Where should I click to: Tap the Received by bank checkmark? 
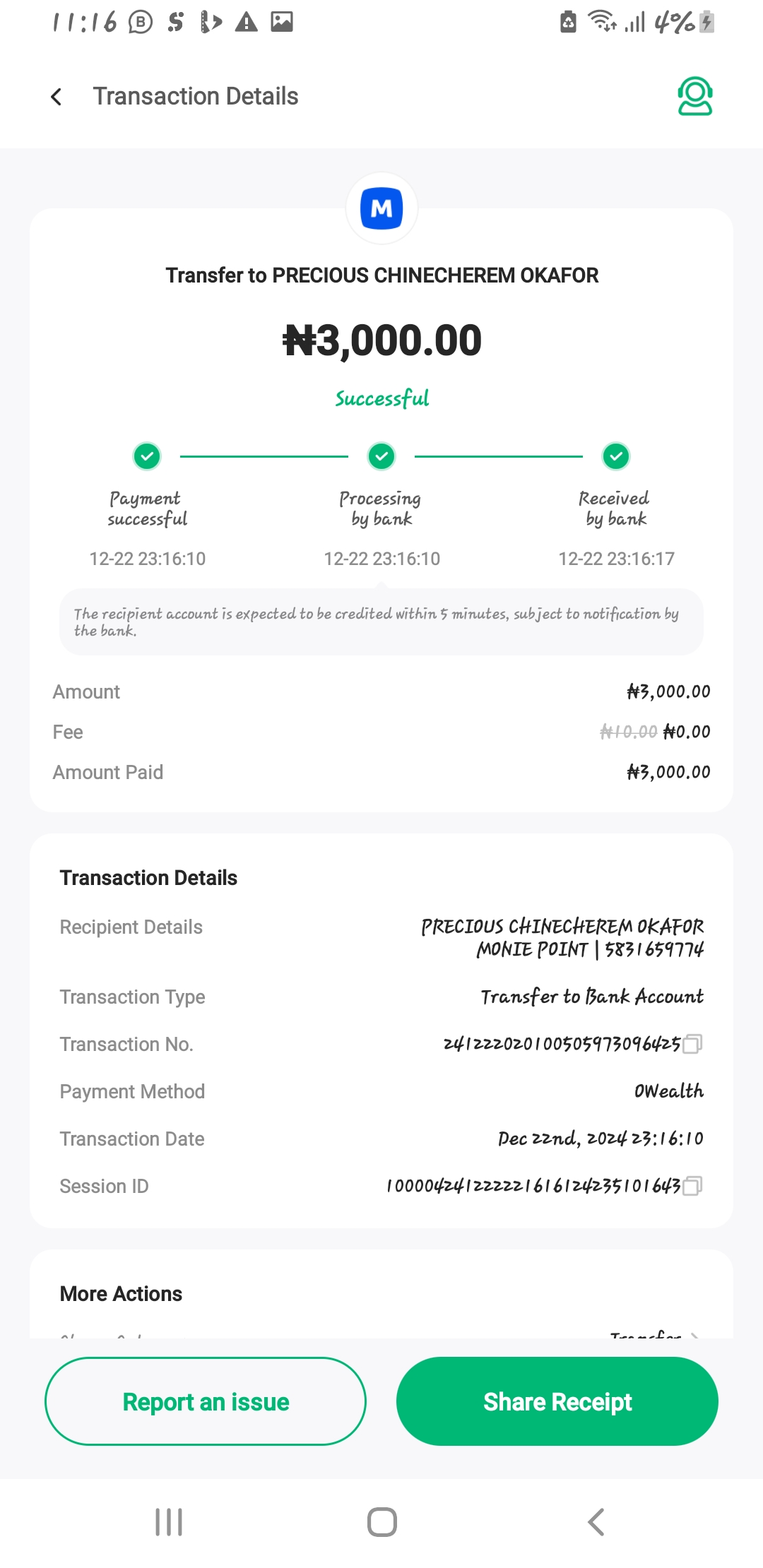tap(616, 456)
